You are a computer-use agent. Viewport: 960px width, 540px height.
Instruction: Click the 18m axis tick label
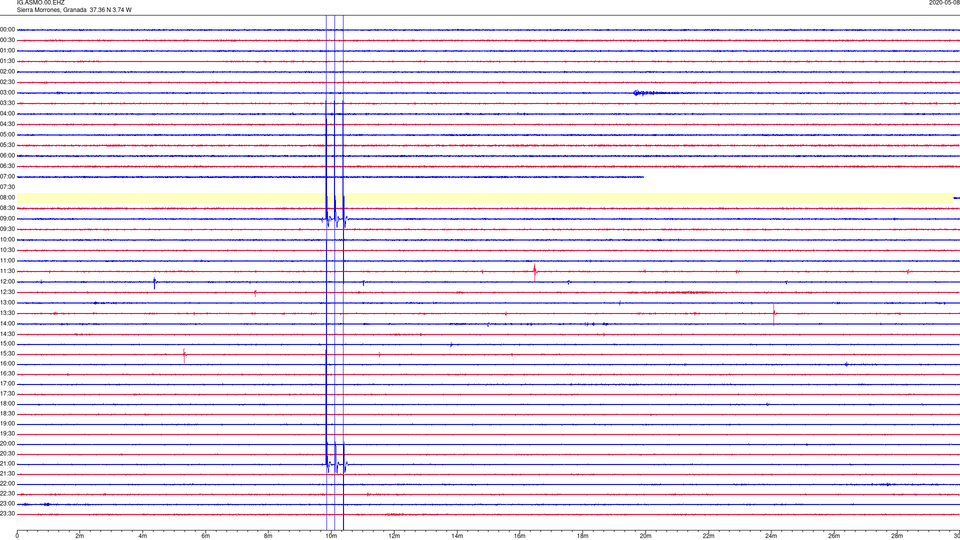click(583, 536)
